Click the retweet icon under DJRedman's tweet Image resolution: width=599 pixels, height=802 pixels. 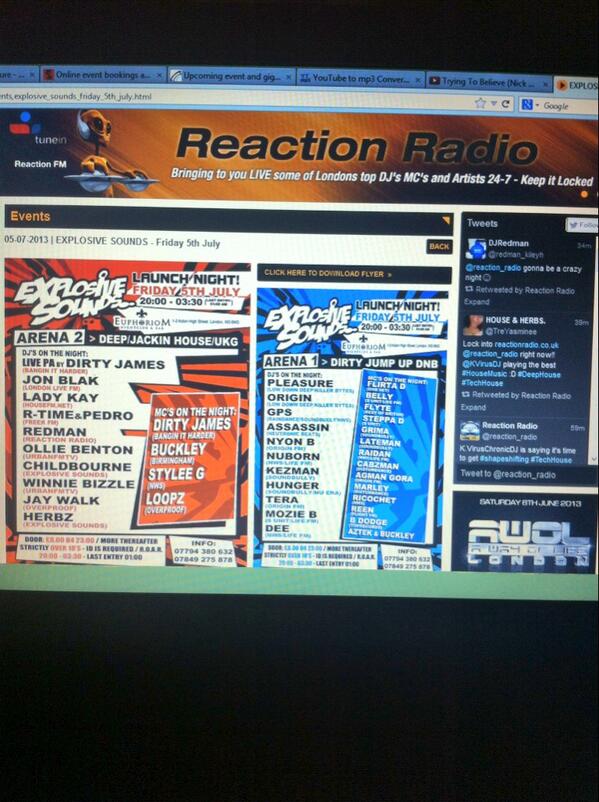(469, 289)
